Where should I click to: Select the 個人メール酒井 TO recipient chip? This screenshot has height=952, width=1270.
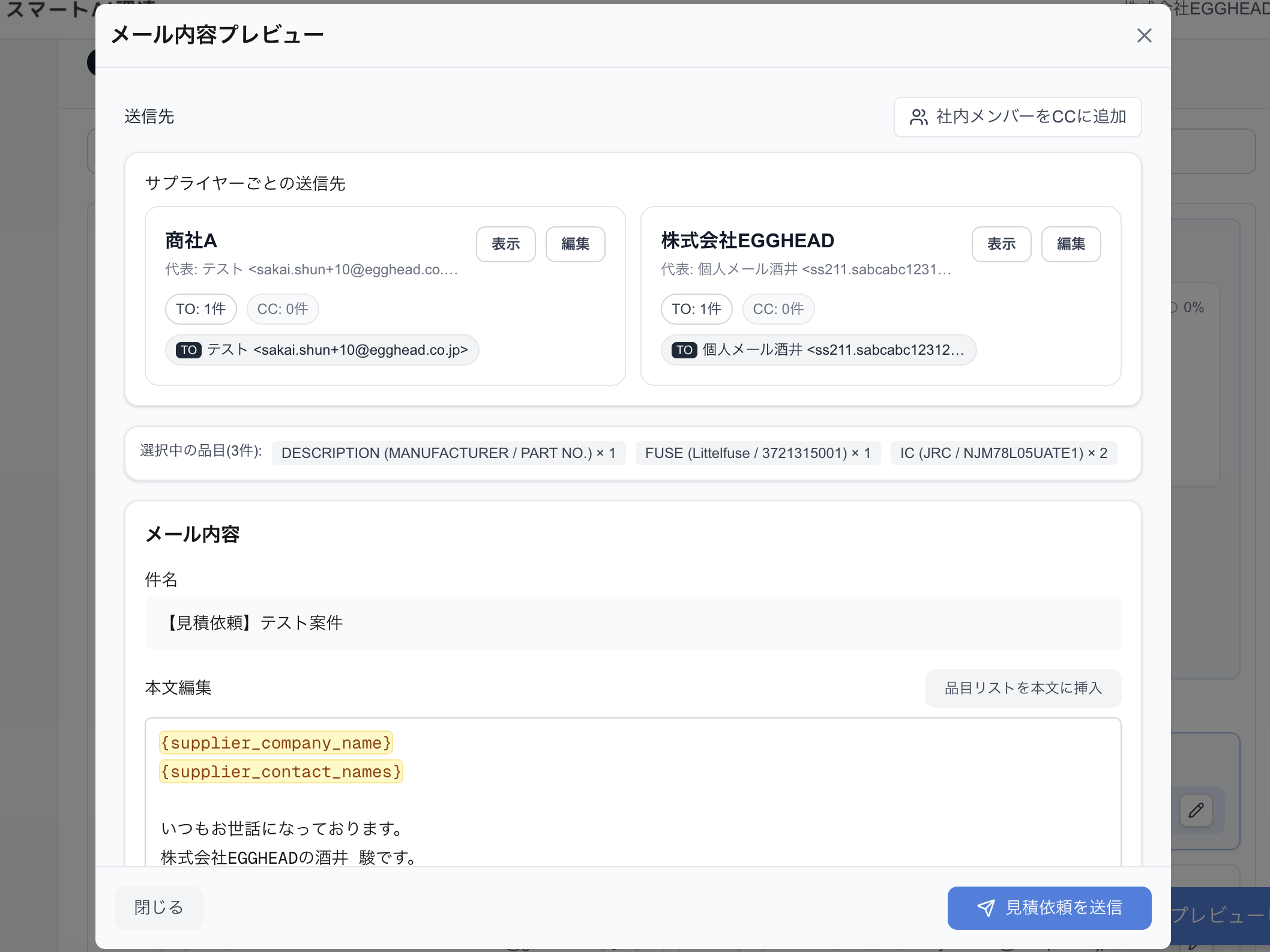[818, 350]
